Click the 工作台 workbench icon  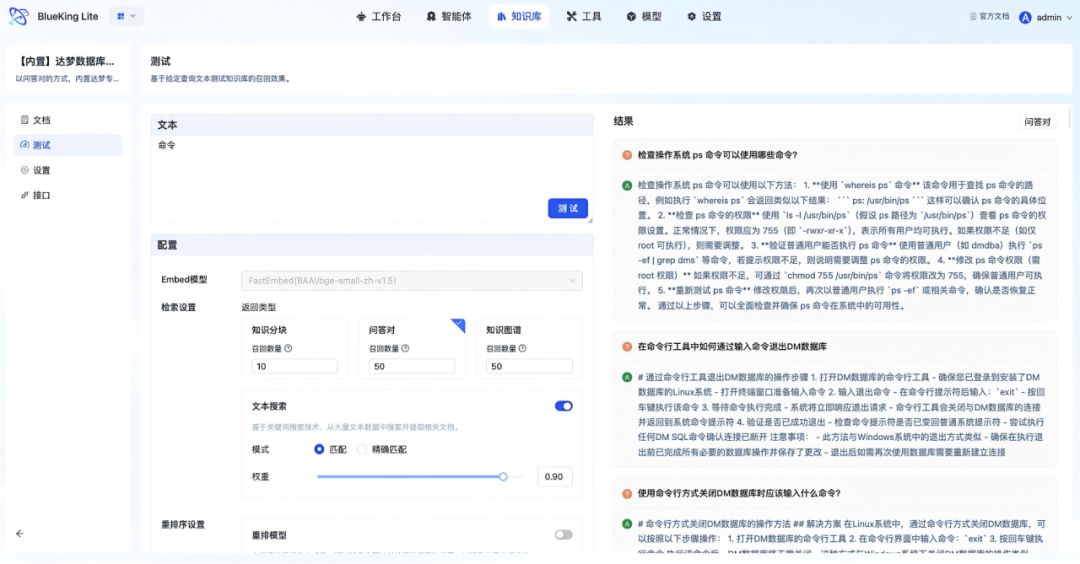361,17
